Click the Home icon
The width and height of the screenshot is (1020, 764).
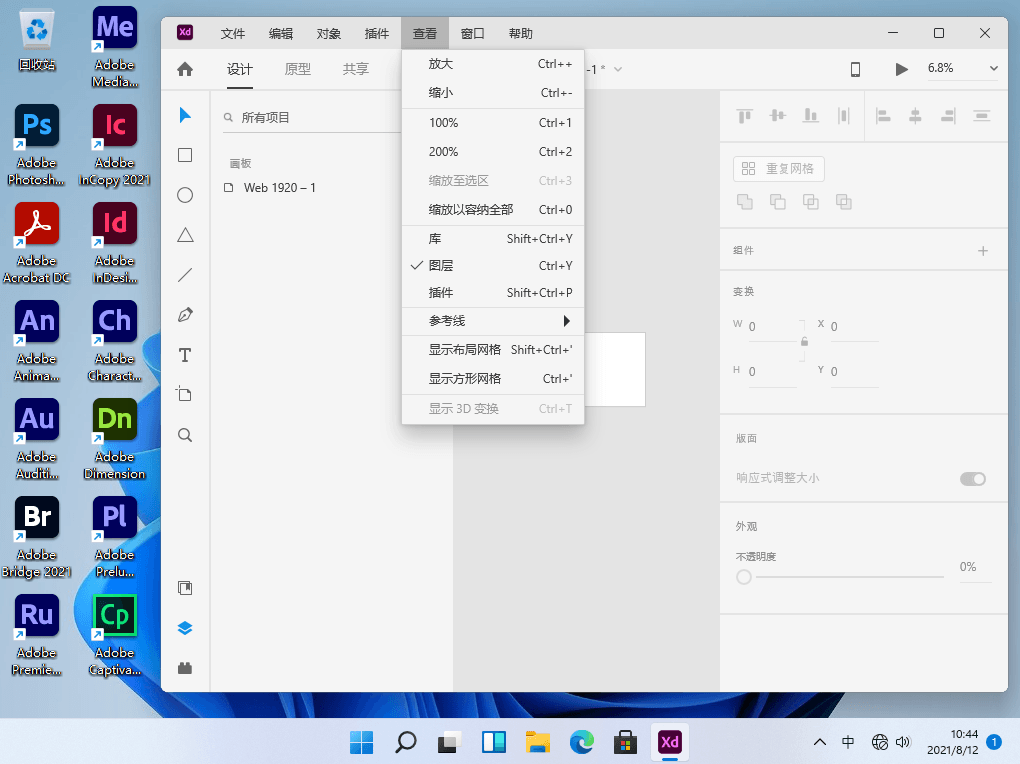pyautogui.click(x=185, y=69)
